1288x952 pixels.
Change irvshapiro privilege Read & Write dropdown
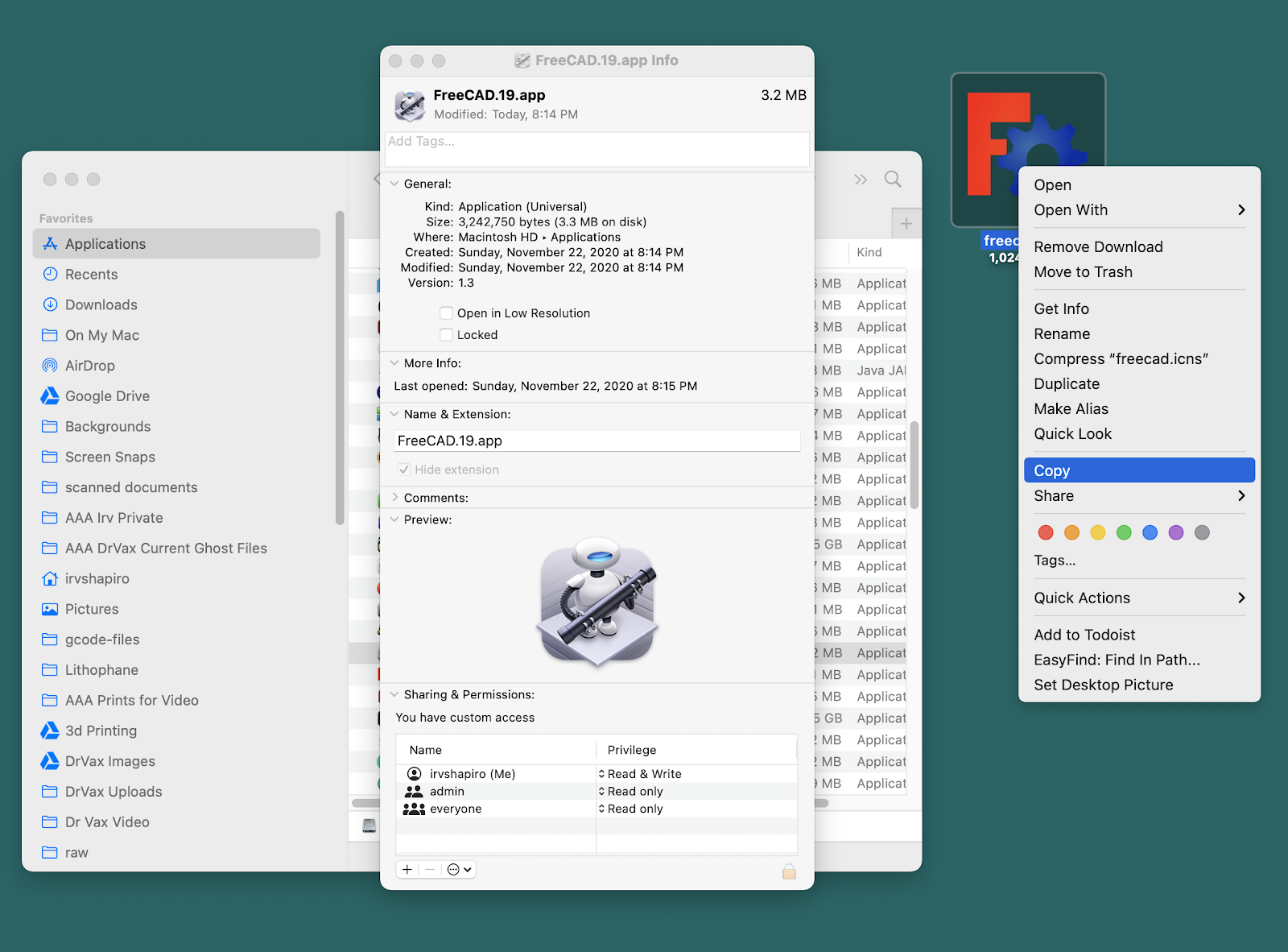click(640, 773)
